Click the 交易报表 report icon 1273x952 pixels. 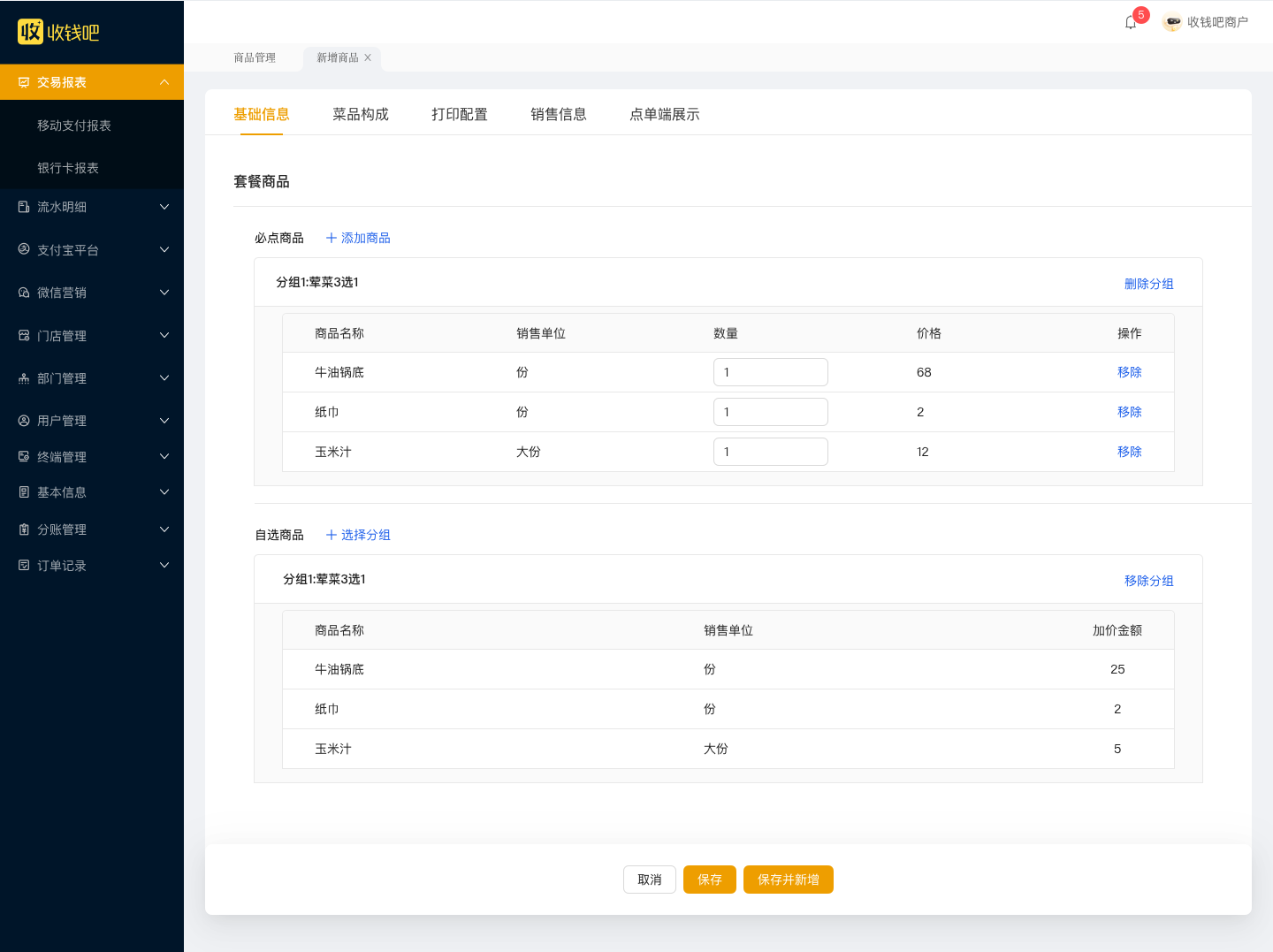pos(24,82)
